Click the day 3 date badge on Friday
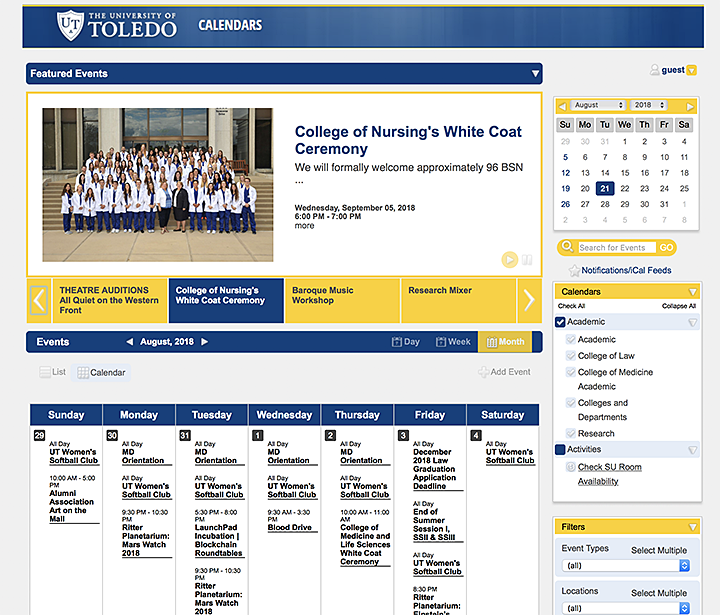The image size is (720, 615). [x=403, y=435]
